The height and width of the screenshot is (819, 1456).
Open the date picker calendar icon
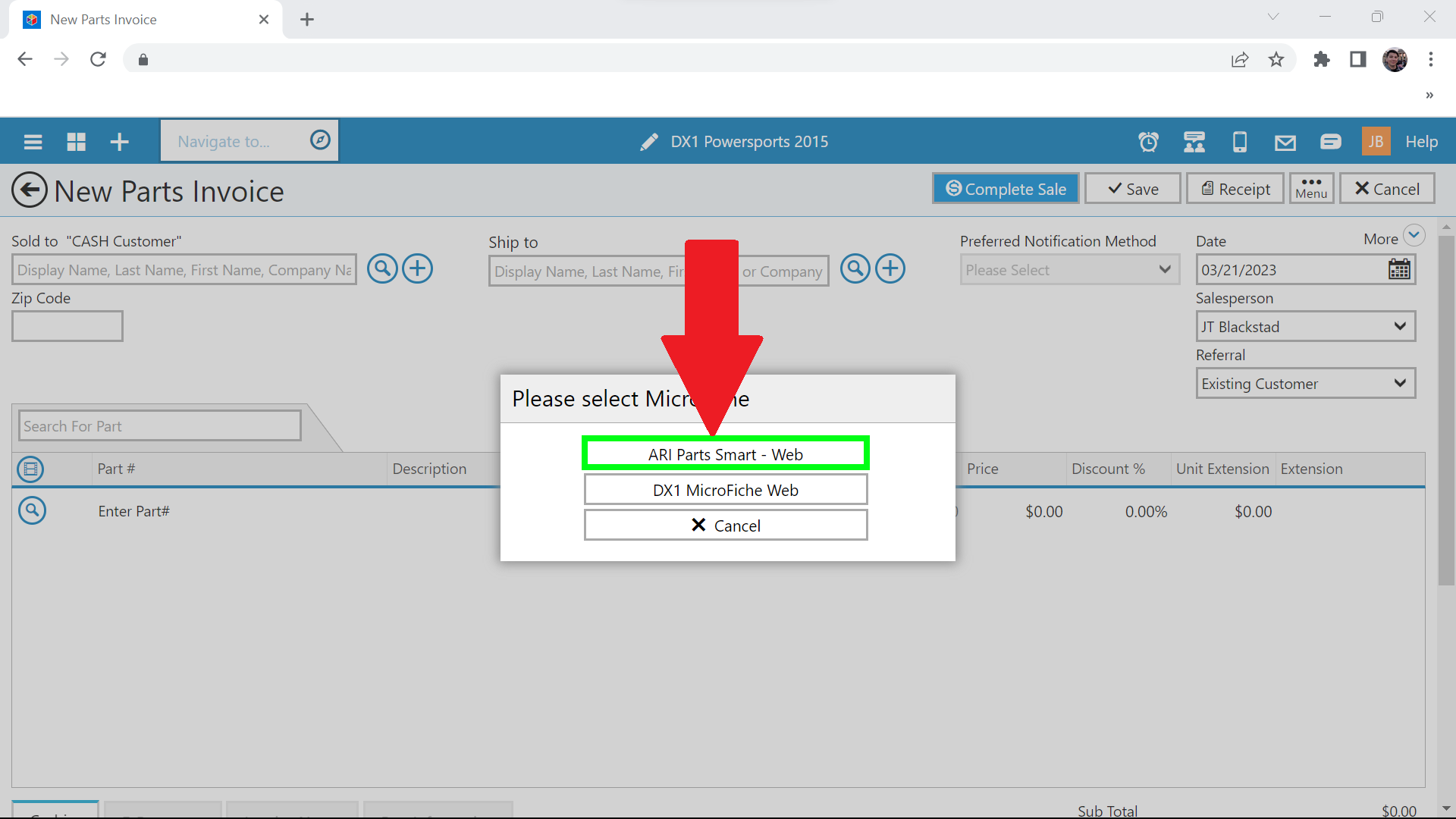(x=1399, y=269)
